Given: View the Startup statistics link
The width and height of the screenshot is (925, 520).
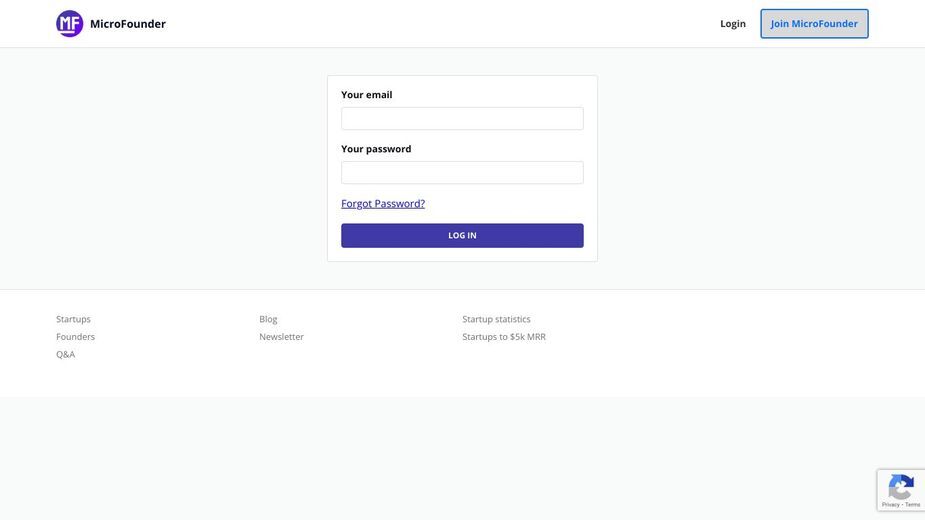Looking at the screenshot, I should coord(496,319).
